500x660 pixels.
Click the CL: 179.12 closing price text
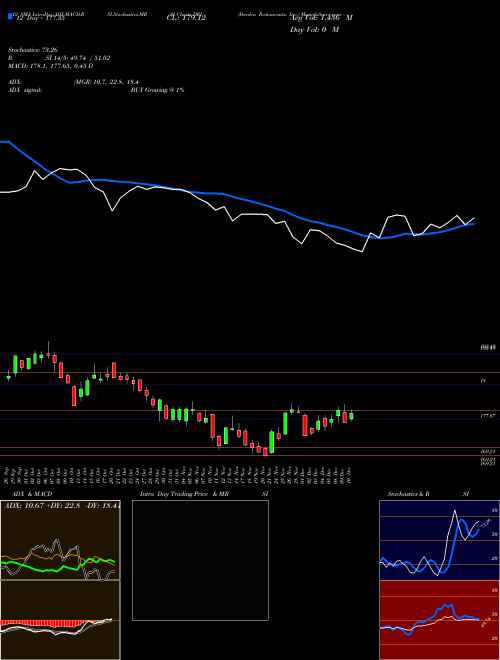tap(186, 18)
